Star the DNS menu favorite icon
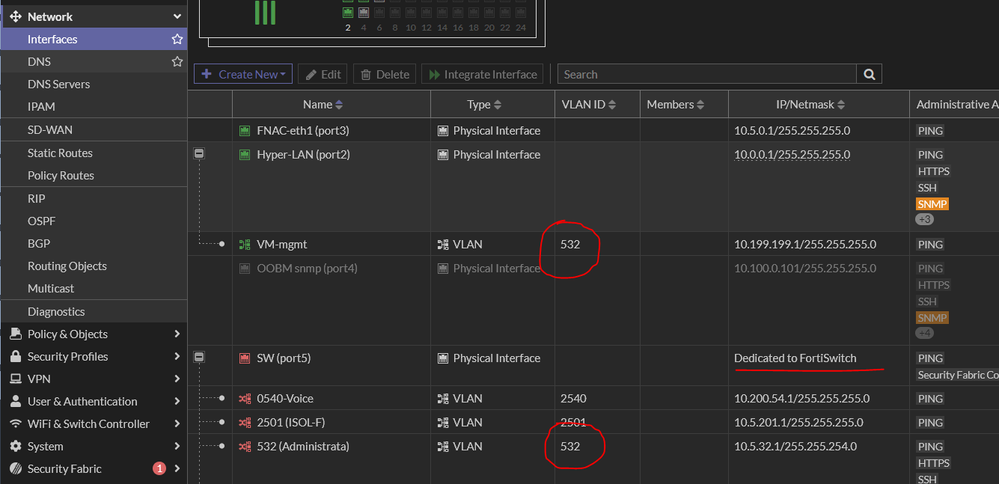Image resolution: width=999 pixels, height=484 pixels. [177, 62]
